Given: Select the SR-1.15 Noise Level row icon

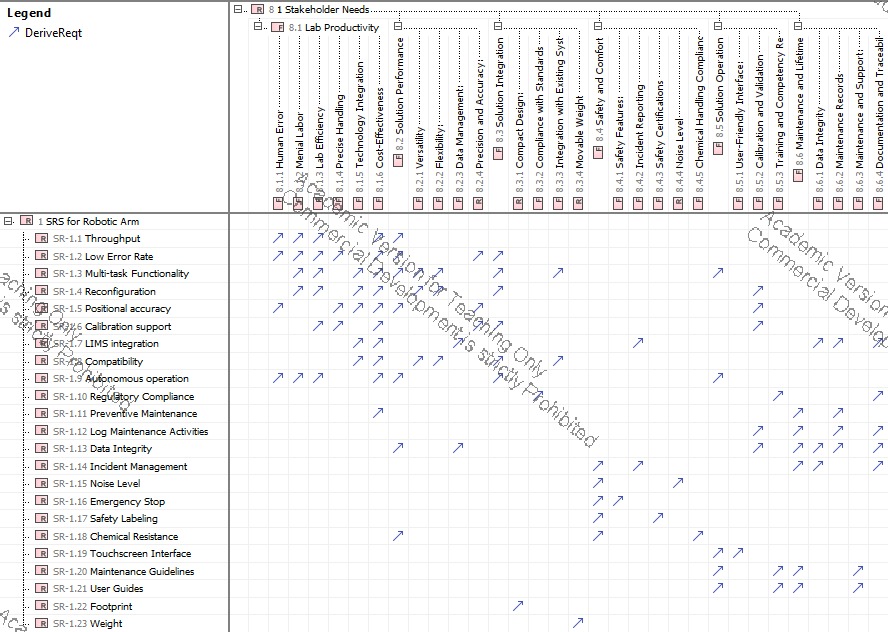Looking at the screenshot, I should (x=41, y=483).
